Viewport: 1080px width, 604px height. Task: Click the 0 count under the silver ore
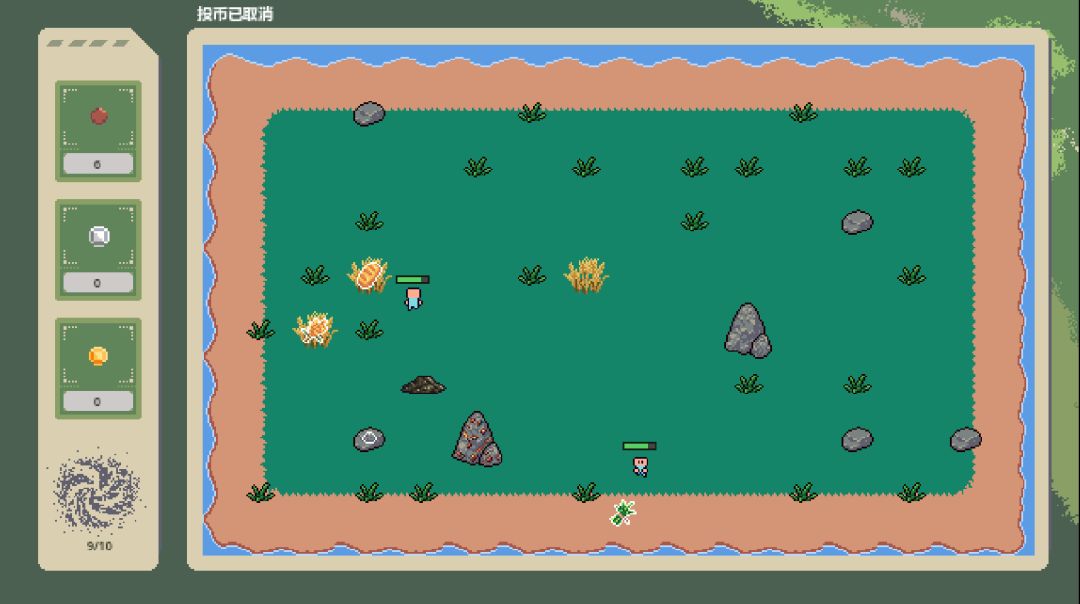(x=98, y=282)
